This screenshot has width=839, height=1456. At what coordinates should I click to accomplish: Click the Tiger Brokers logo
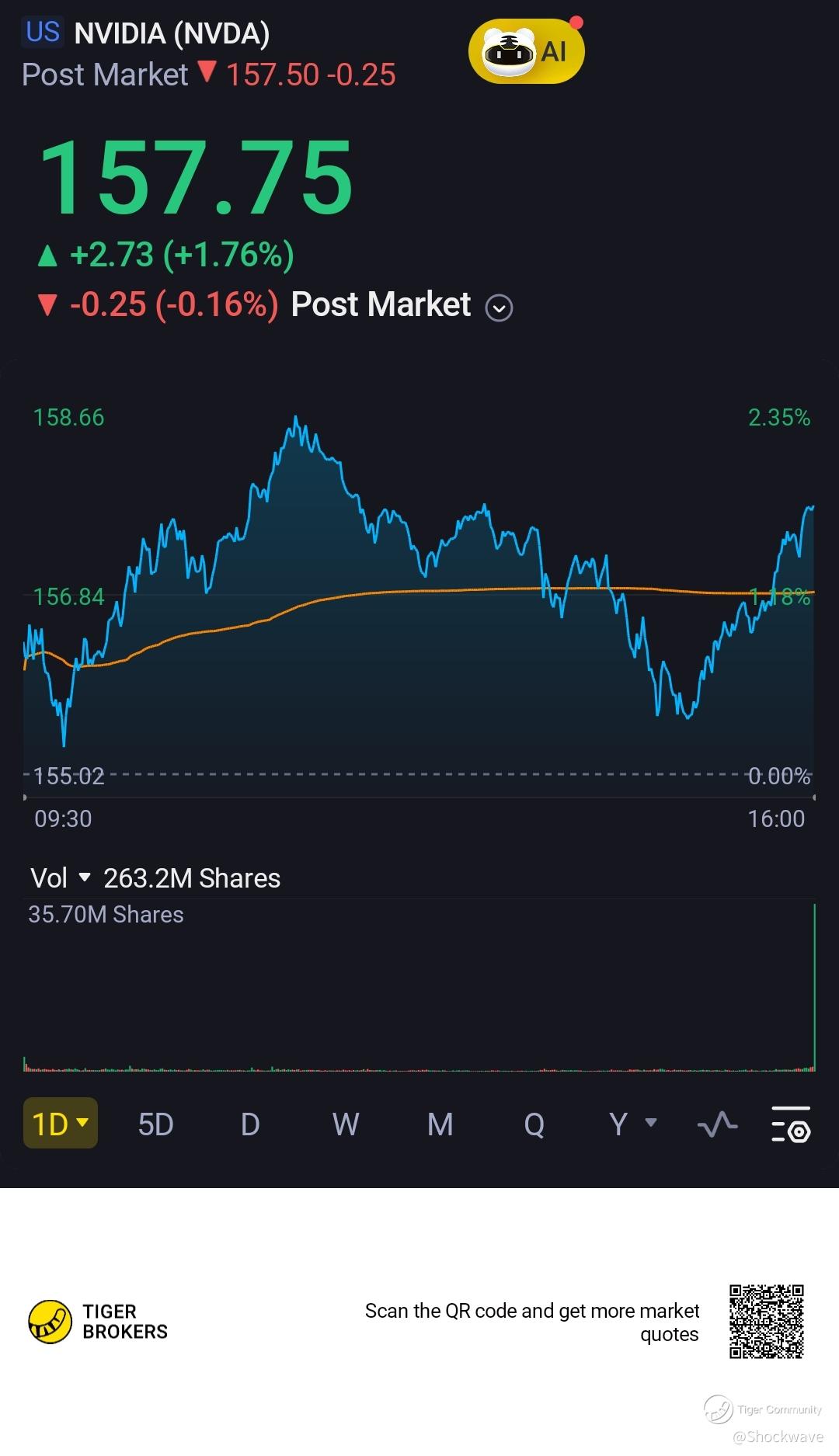pos(98,1322)
